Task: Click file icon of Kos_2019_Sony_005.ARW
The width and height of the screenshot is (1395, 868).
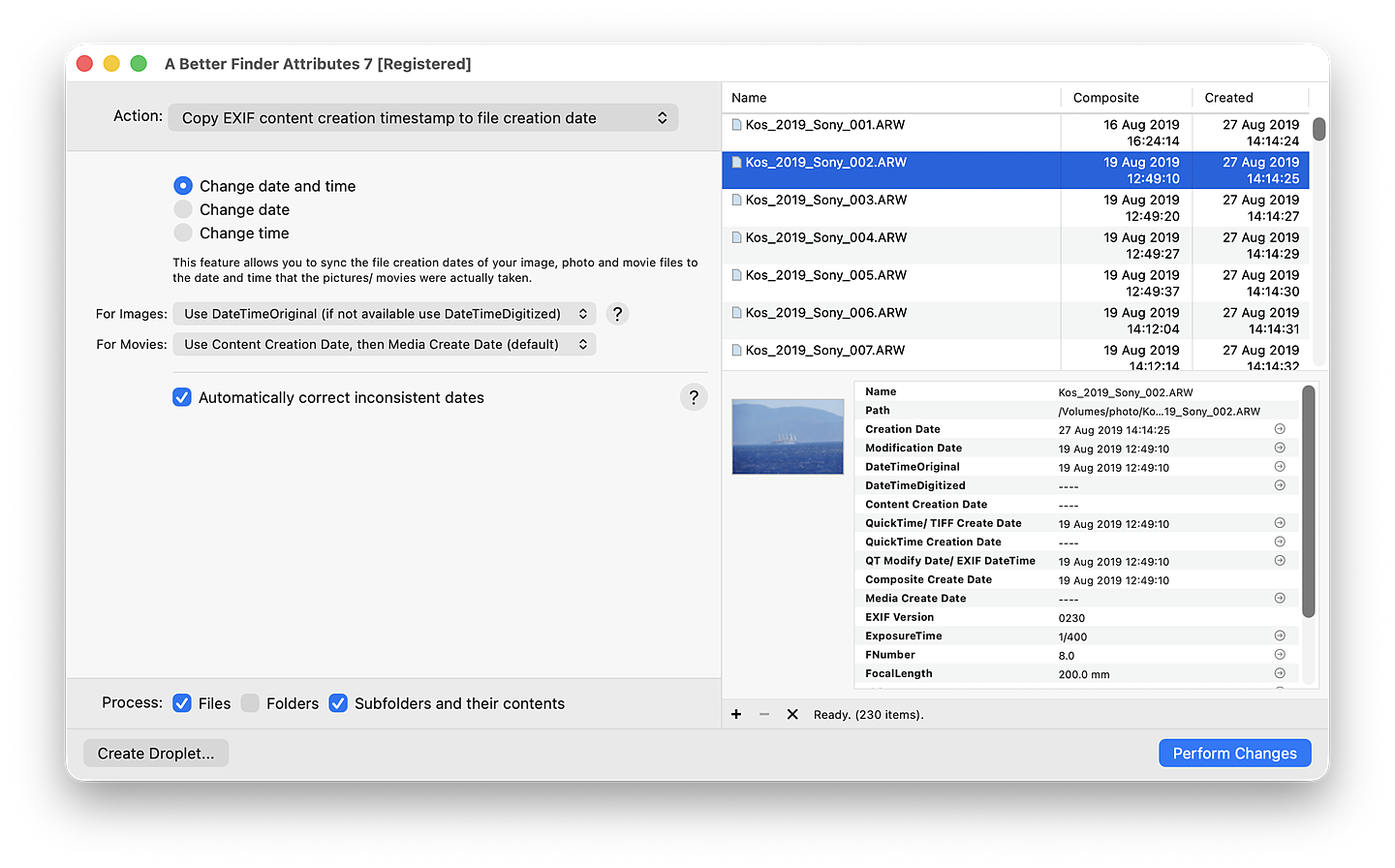Action: point(737,275)
